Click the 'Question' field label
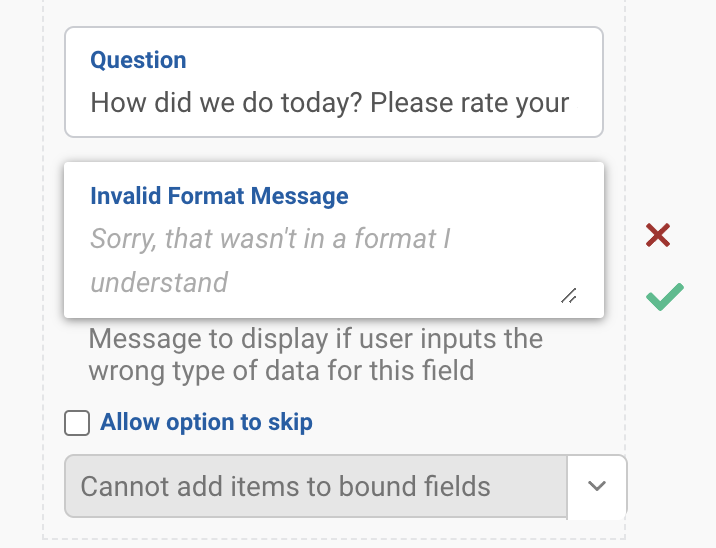 (x=138, y=60)
